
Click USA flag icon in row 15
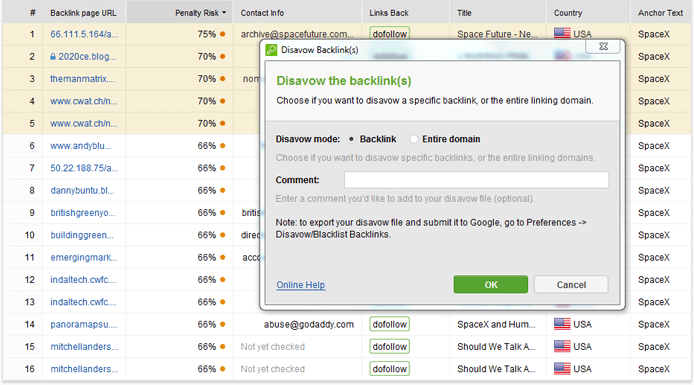pyautogui.click(x=562, y=346)
